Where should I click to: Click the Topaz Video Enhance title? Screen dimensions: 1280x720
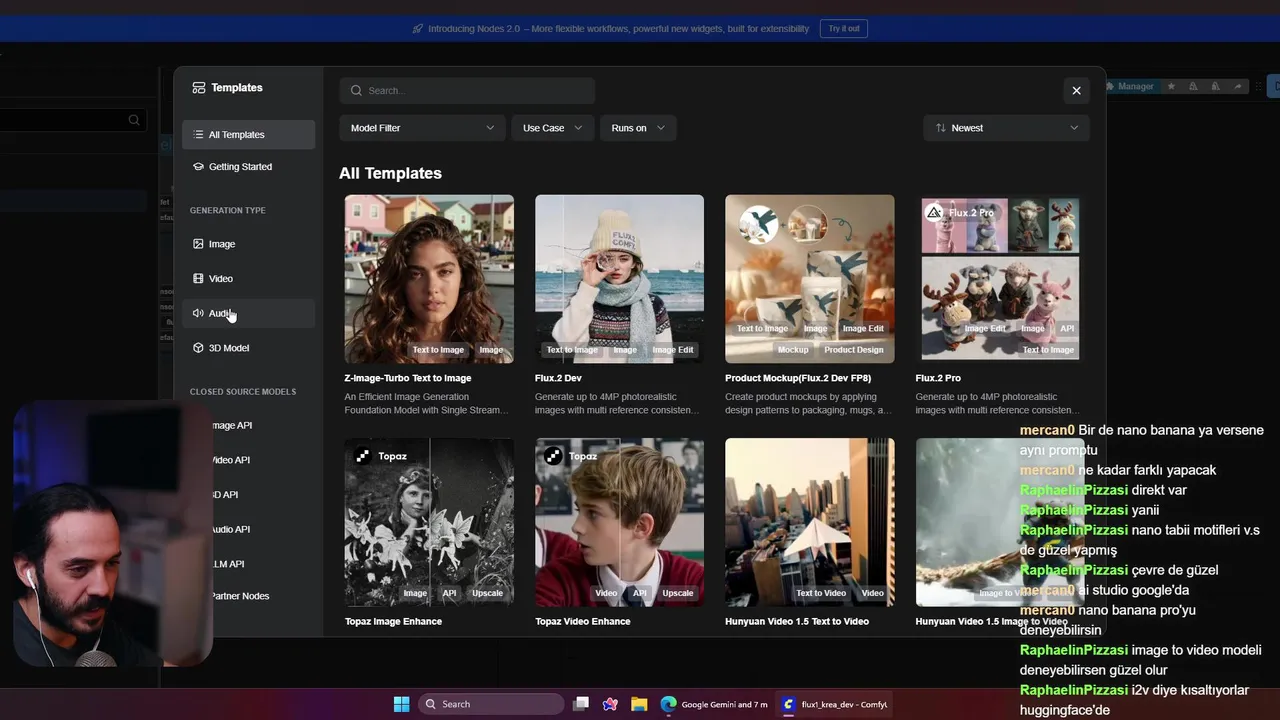(583, 621)
